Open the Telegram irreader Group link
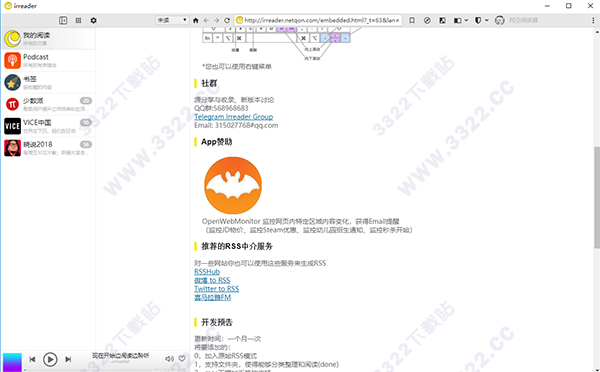Image resolution: width=600 pixels, height=372 pixels. (233, 117)
